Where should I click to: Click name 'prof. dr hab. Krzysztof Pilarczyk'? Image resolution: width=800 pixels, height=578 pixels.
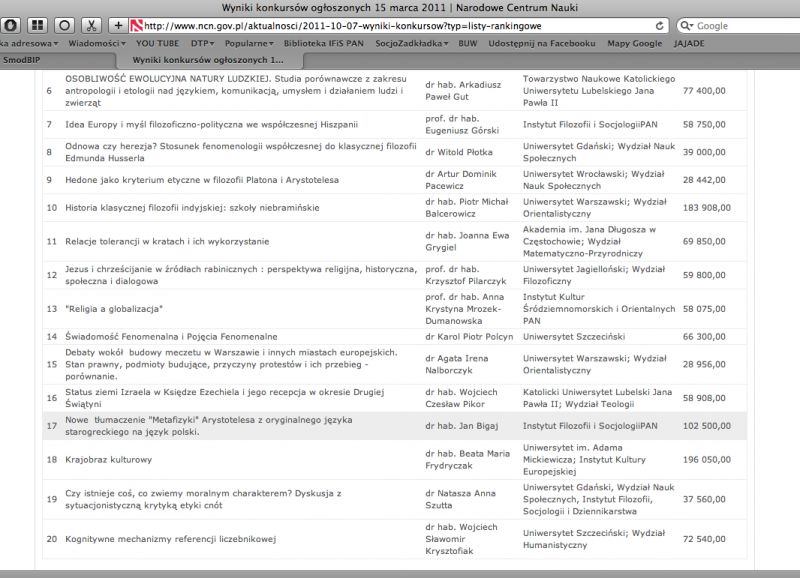(x=466, y=275)
